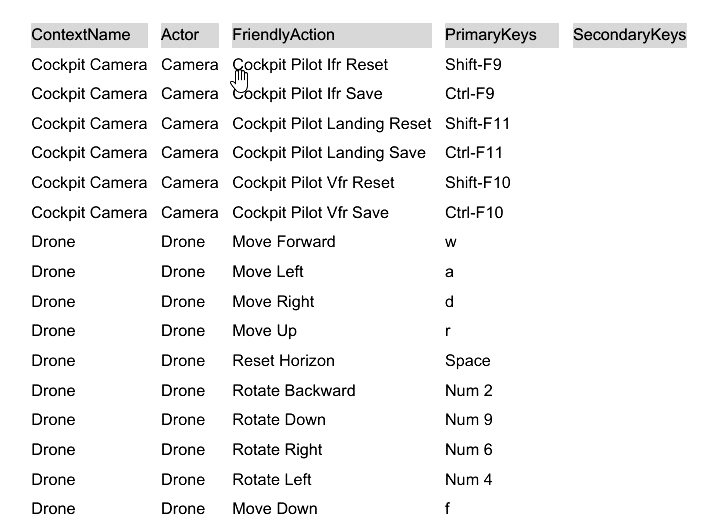The image size is (712, 529).
Task: Select the FriendlyAction column header
Action: [x=332, y=35]
